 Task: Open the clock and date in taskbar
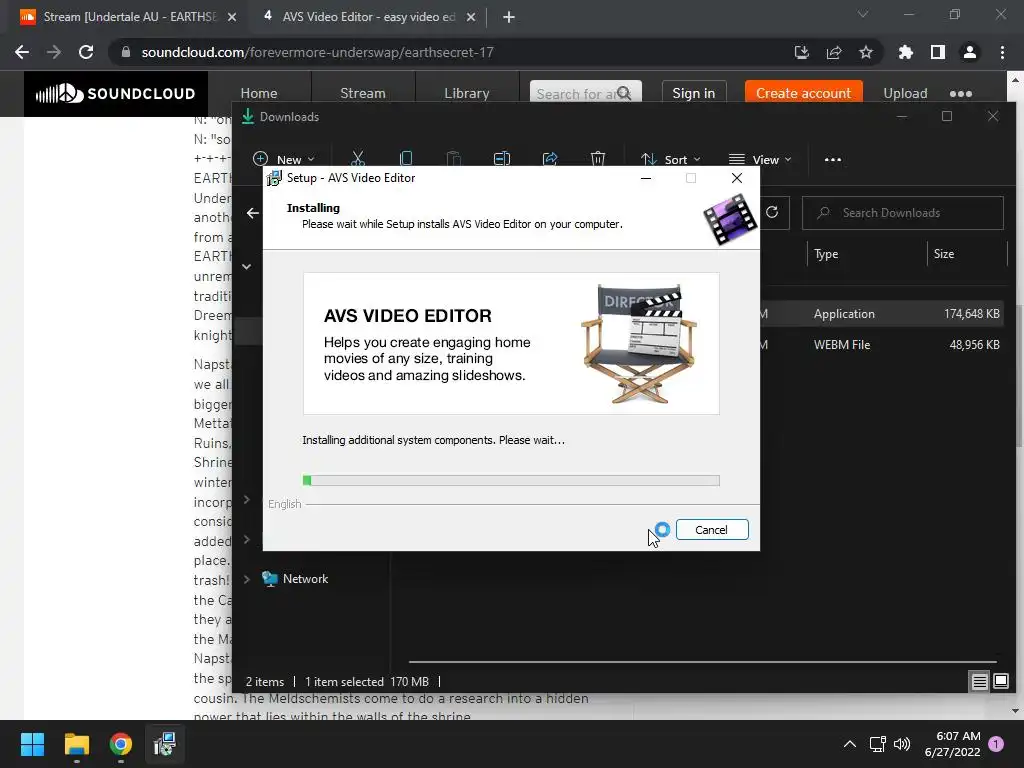[x=953, y=744]
